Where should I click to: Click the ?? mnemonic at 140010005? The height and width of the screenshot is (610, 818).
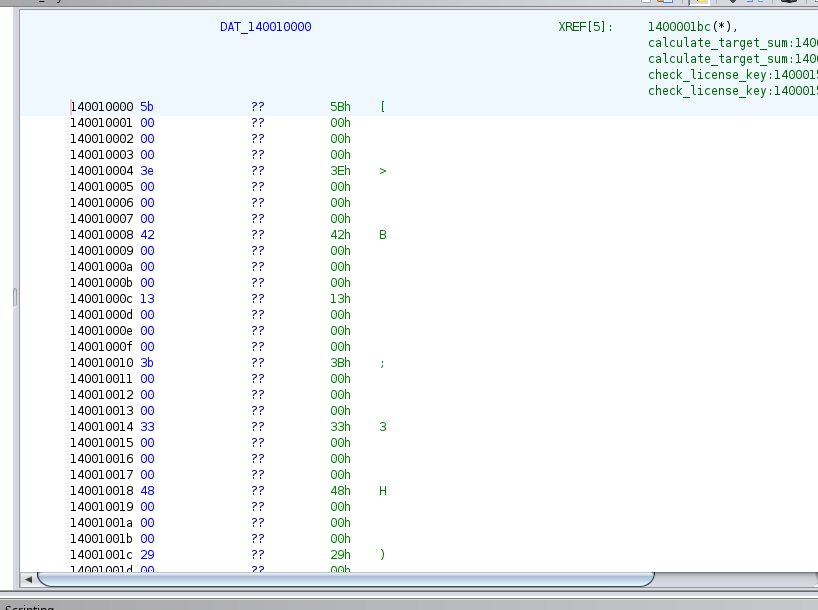[258, 187]
